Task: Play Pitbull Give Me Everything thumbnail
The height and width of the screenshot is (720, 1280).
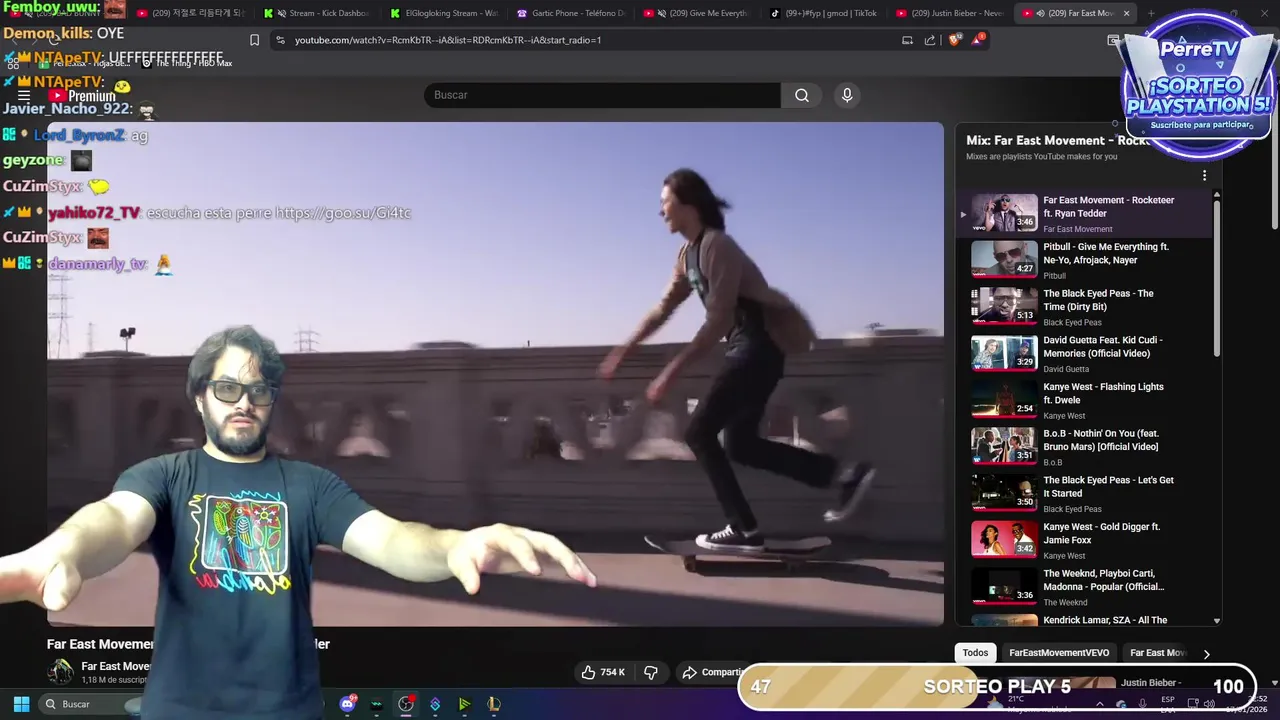Action: 1004,259
